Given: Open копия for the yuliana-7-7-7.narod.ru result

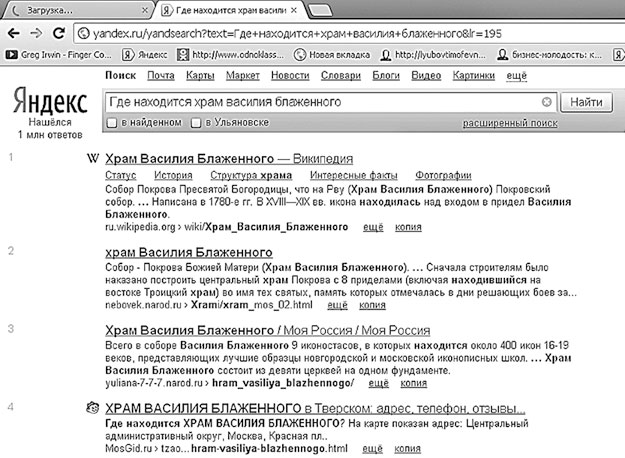Looking at the screenshot, I should click(x=414, y=383).
